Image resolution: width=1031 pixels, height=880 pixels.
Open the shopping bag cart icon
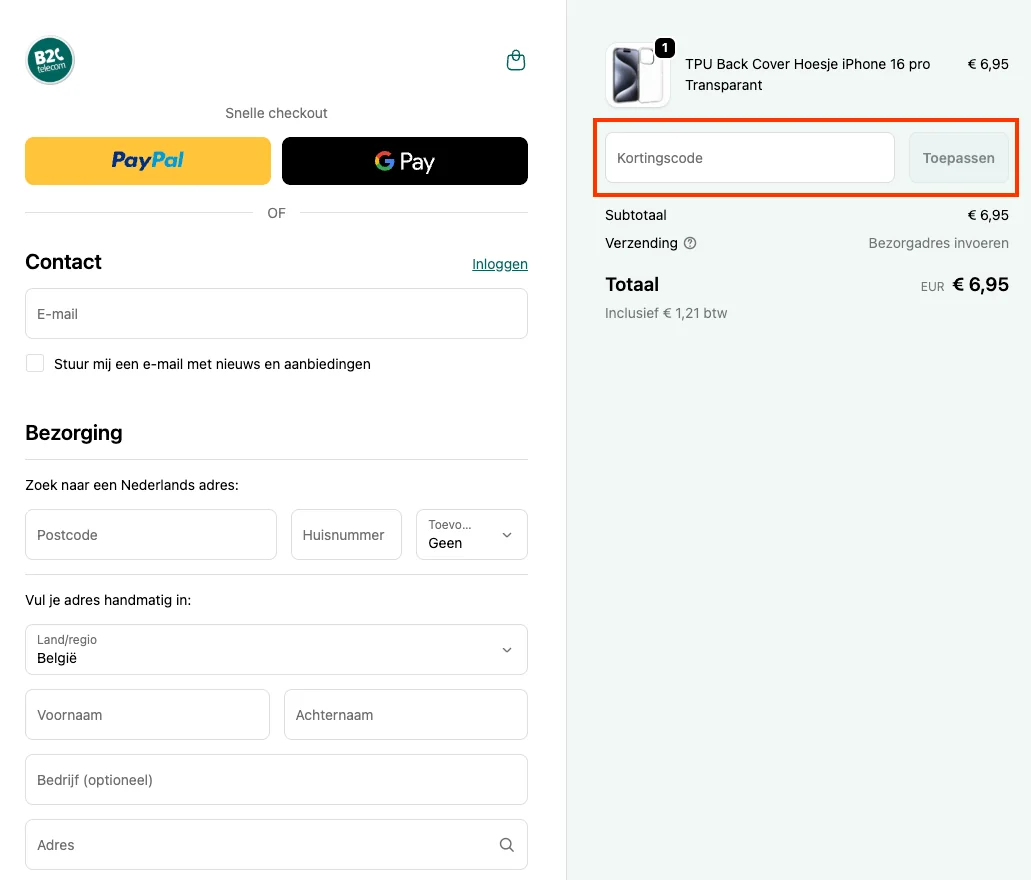516,61
